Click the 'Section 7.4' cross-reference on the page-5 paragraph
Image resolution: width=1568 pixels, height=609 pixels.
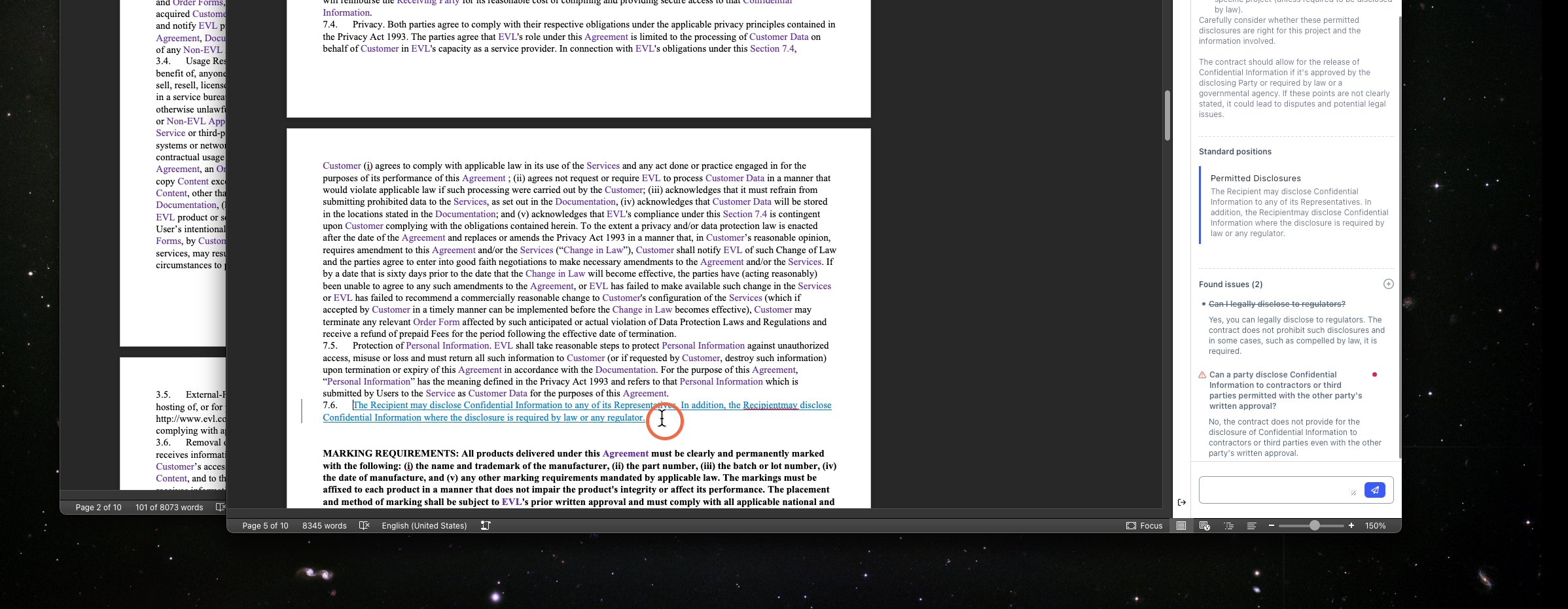[744, 214]
